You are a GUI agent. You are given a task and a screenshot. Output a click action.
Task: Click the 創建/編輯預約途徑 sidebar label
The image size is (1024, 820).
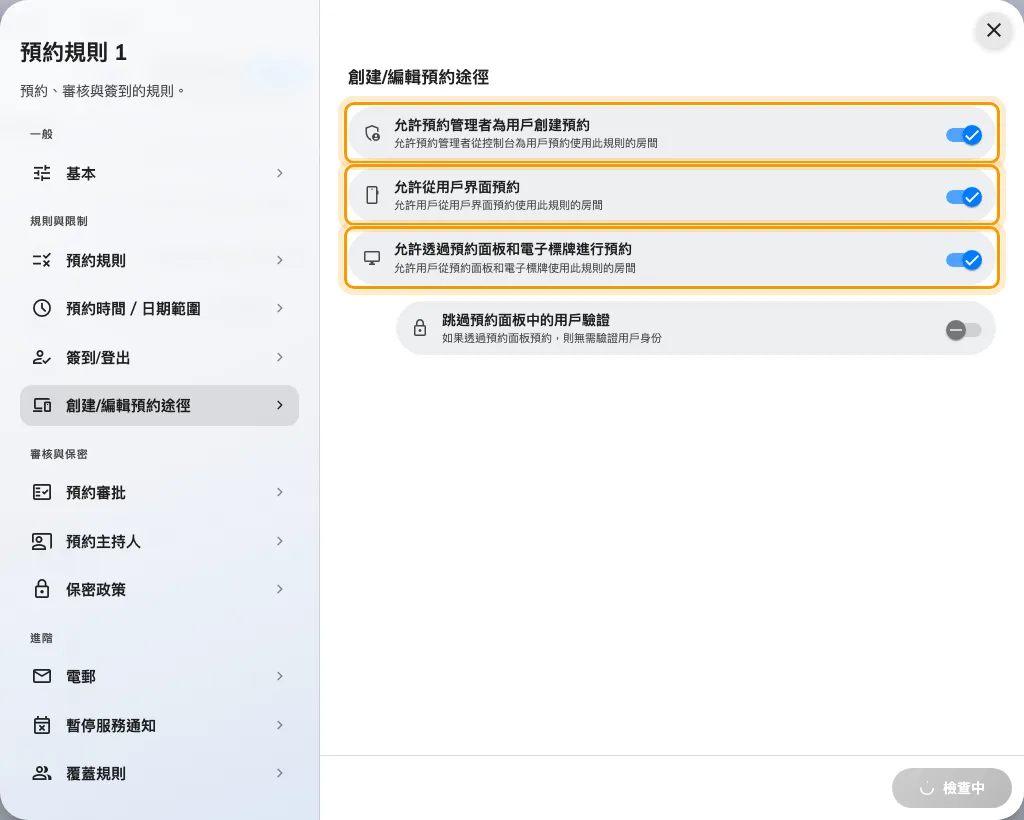(128, 405)
